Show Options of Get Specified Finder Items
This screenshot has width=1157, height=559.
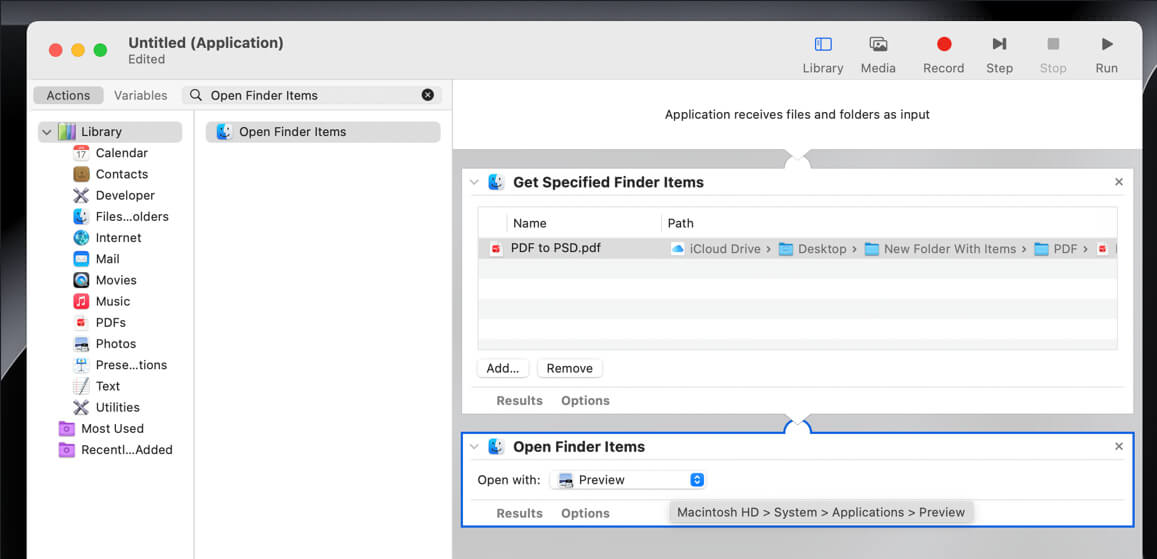(585, 400)
